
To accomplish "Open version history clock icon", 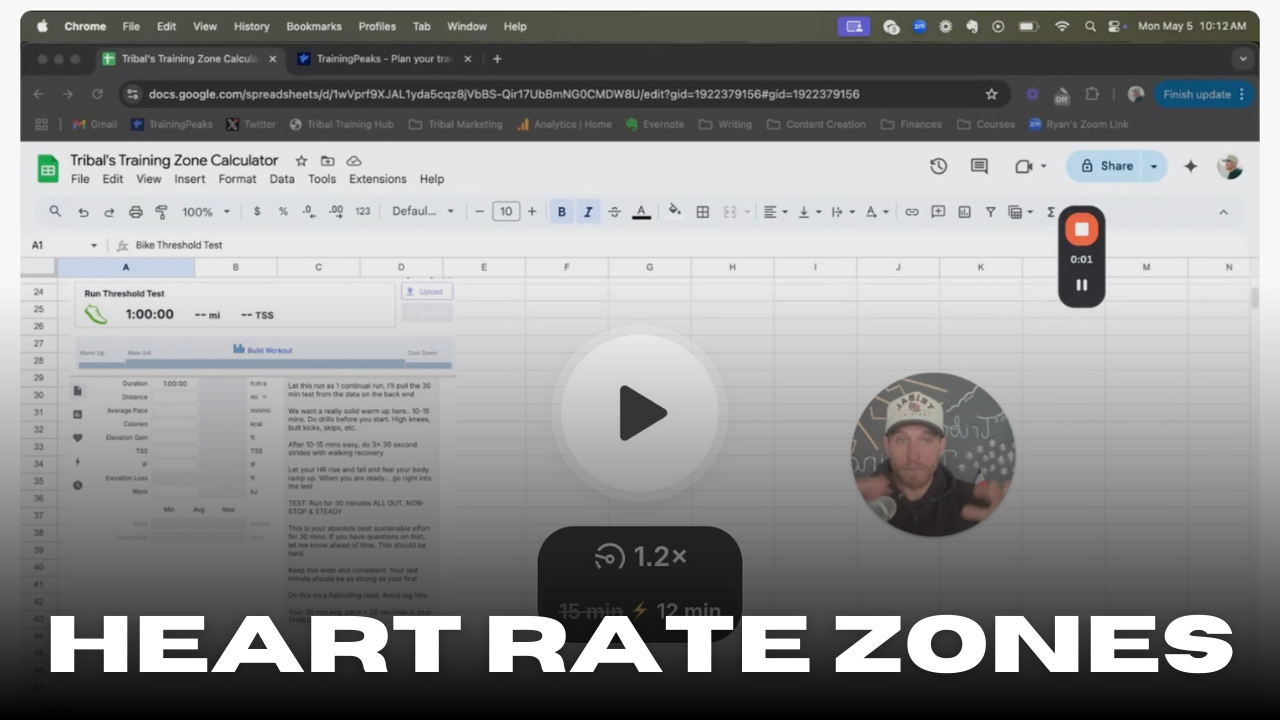I will (x=938, y=166).
